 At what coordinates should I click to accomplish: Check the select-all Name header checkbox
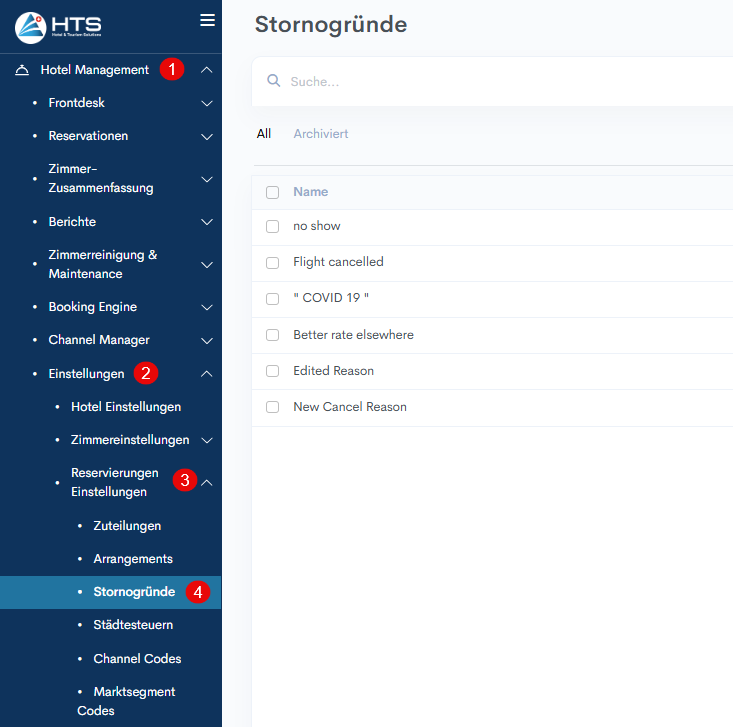coord(272,192)
